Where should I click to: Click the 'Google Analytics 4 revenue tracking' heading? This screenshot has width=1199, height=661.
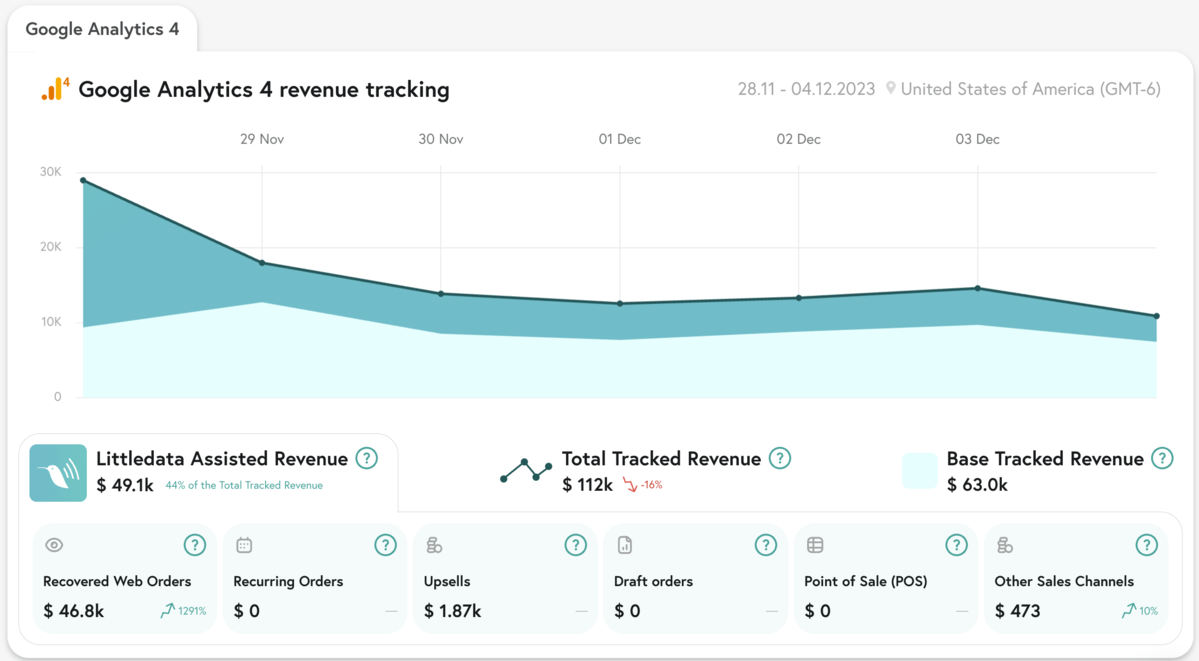pos(264,90)
